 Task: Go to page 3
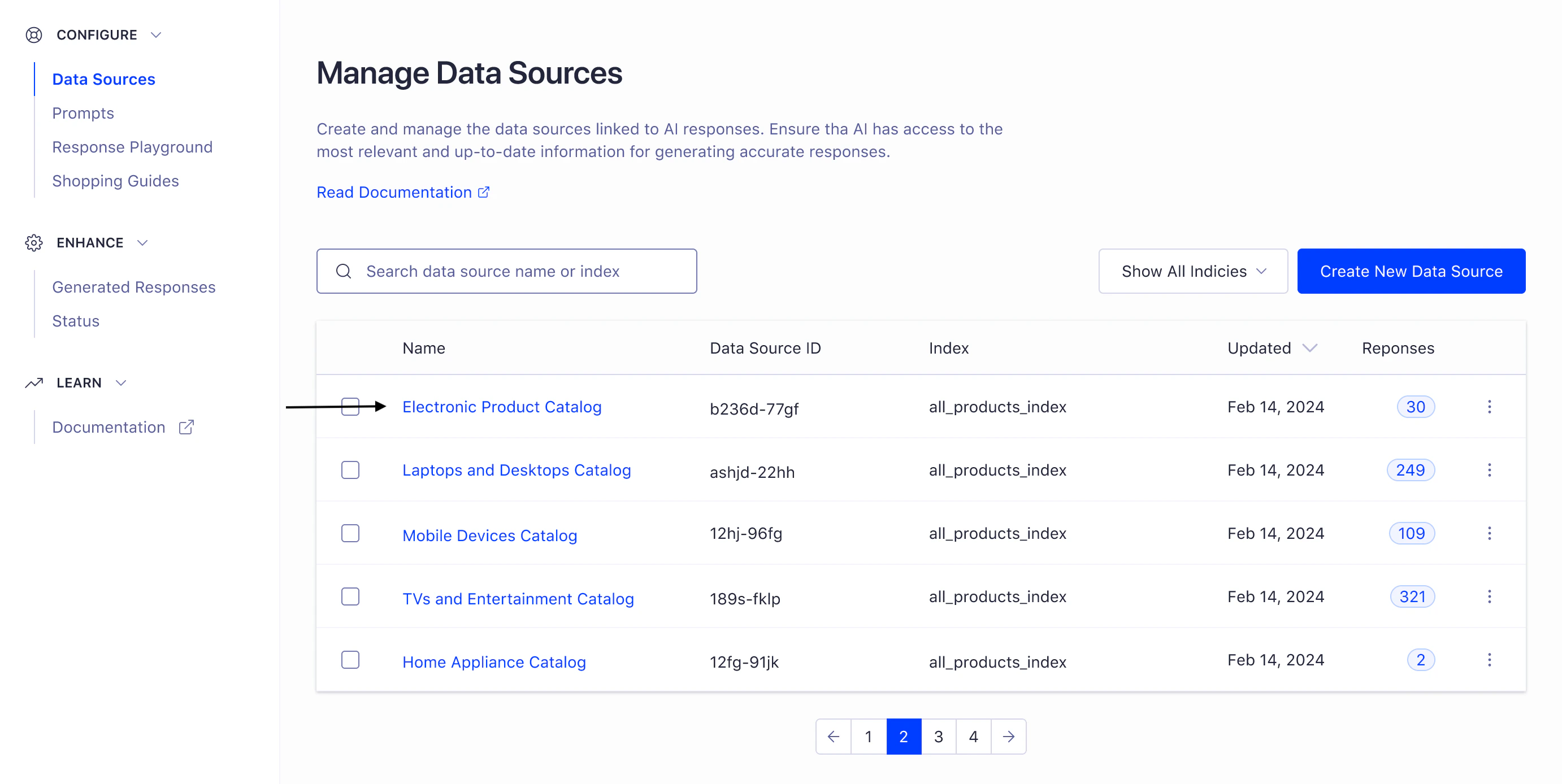[x=939, y=737]
